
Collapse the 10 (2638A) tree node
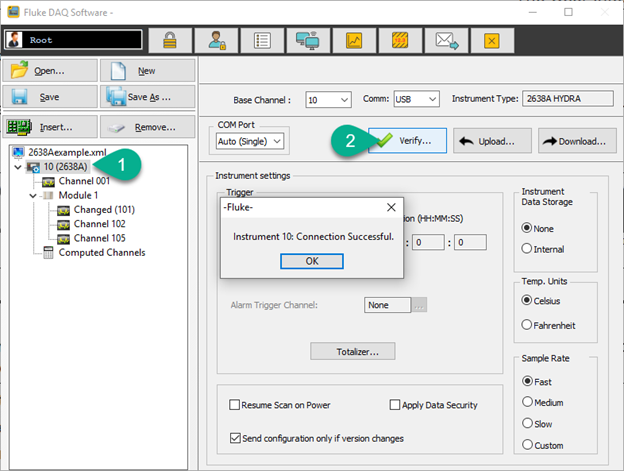pyautogui.click(x=18, y=167)
